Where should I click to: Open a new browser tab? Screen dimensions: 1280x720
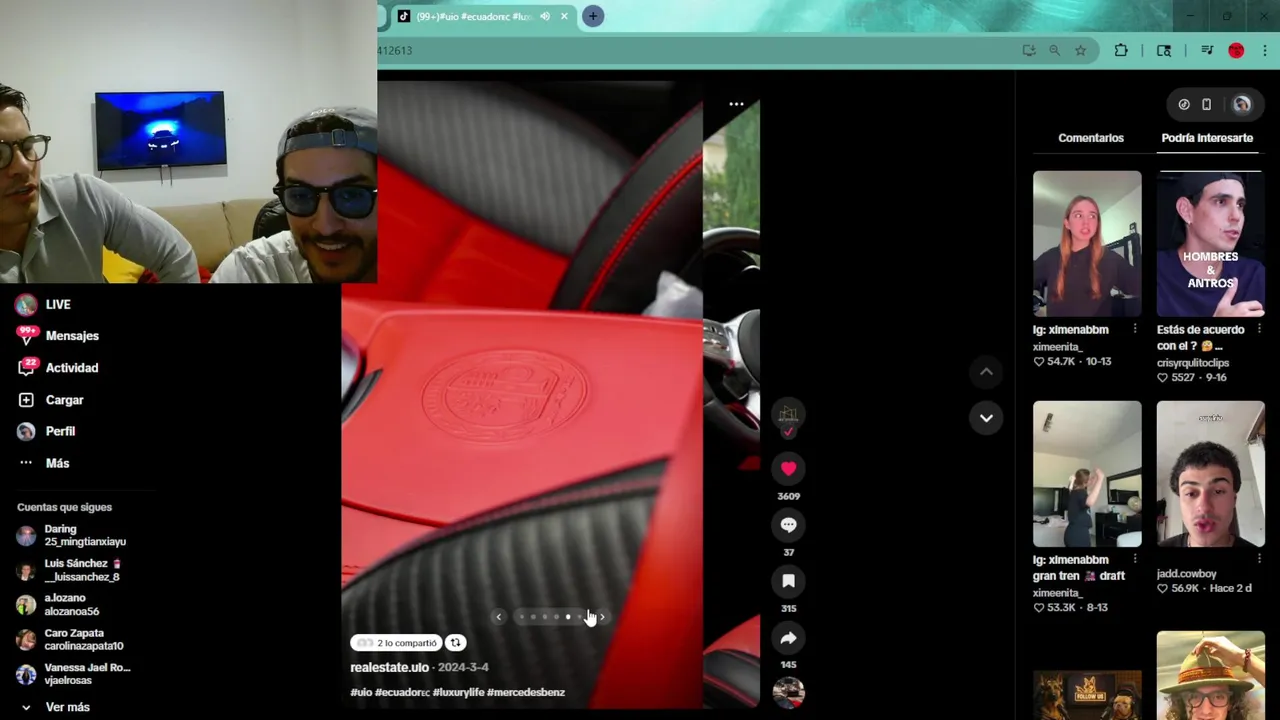point(593,16)
